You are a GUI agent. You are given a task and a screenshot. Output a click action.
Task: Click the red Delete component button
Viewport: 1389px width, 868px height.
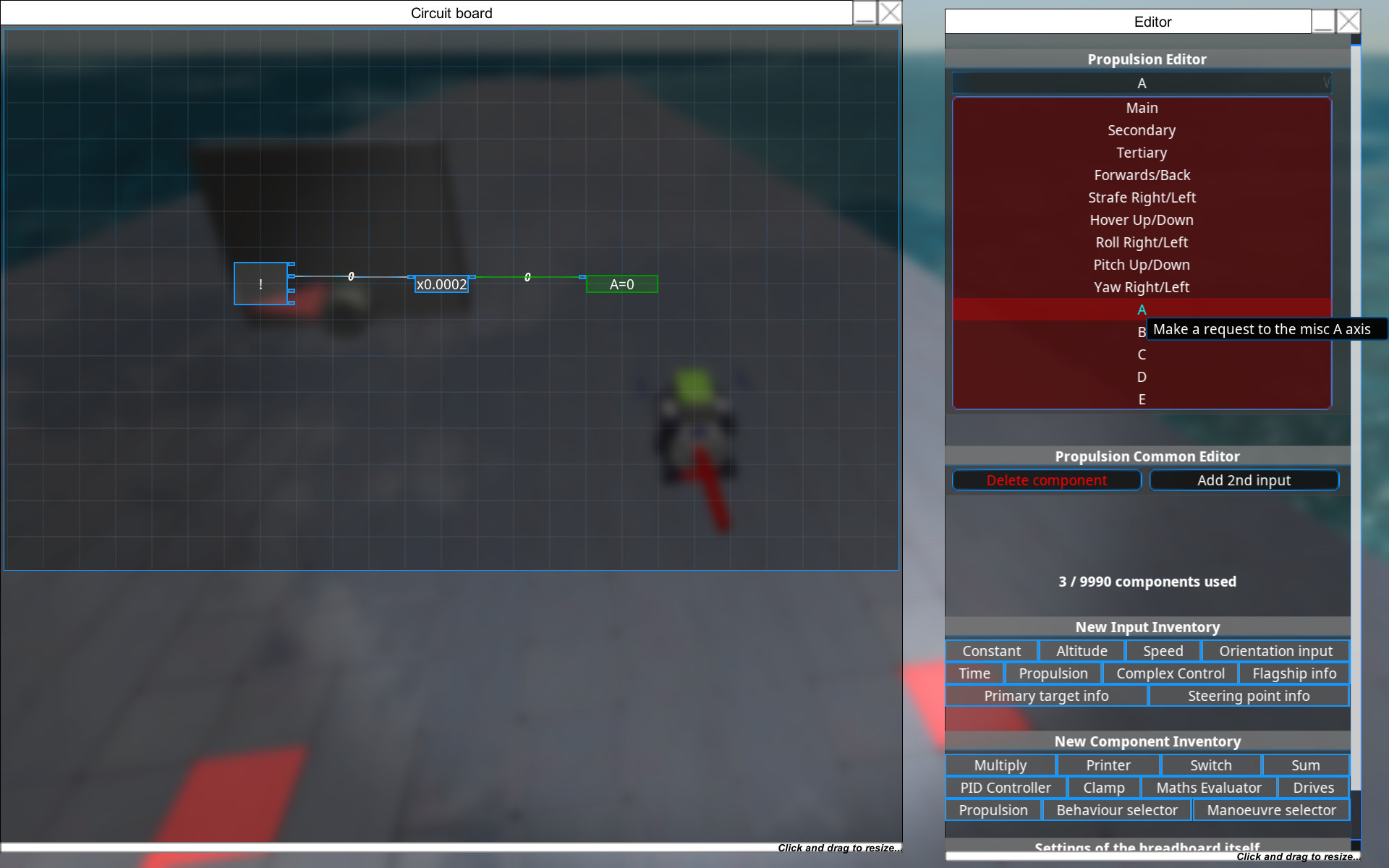(x=1046, y=480)
